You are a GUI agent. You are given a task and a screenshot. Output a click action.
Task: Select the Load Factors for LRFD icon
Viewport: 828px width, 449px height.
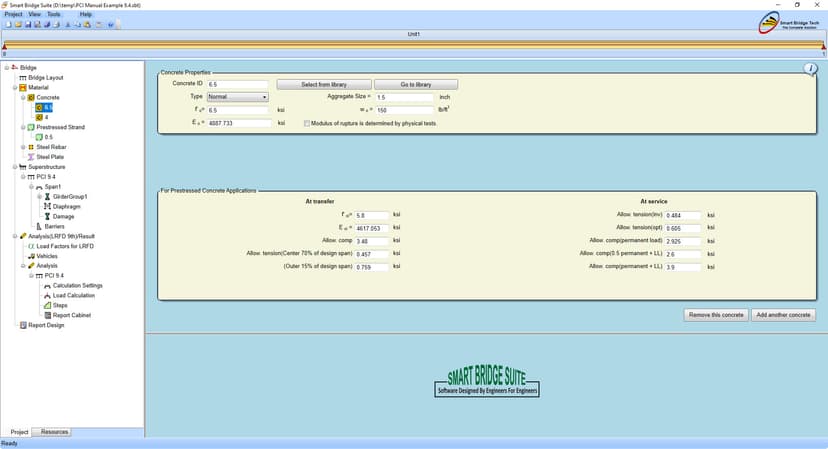pos(31,246)
